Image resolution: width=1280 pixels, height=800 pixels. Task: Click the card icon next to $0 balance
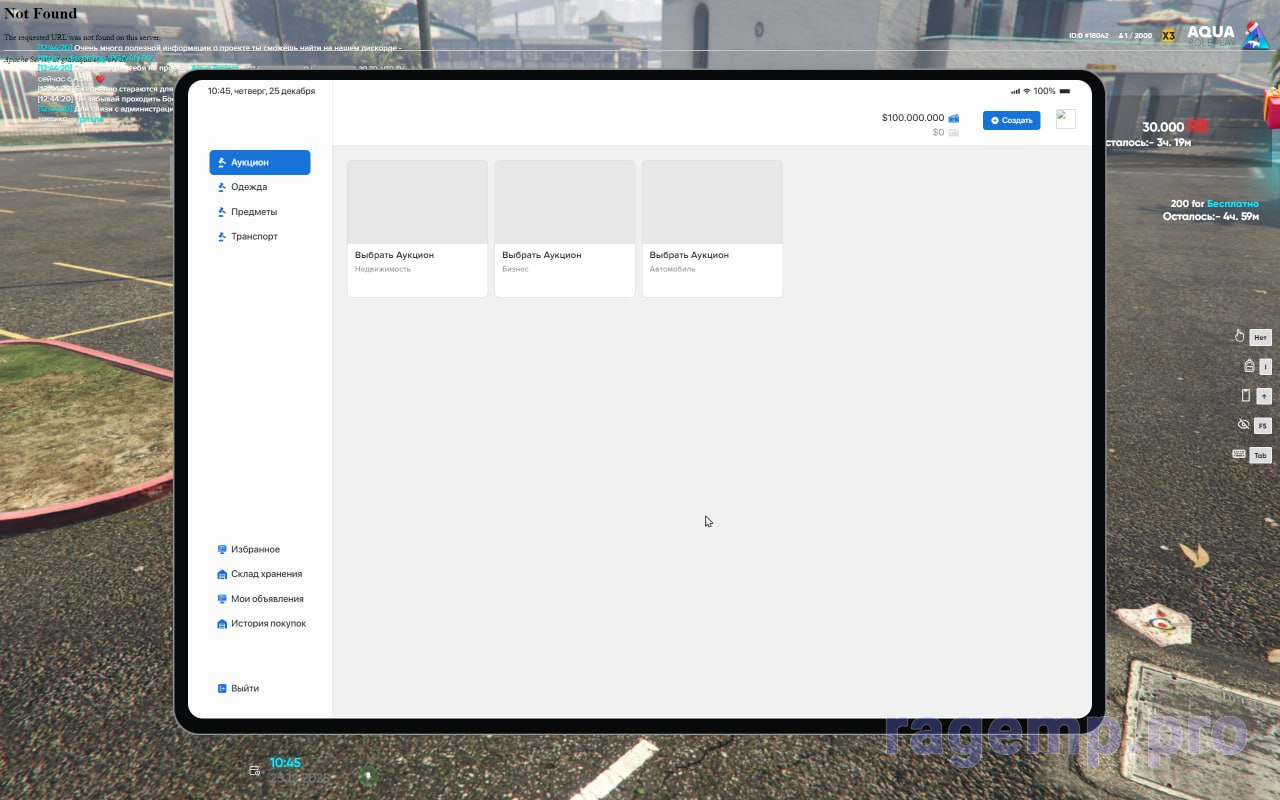click(x=954, y=133)
